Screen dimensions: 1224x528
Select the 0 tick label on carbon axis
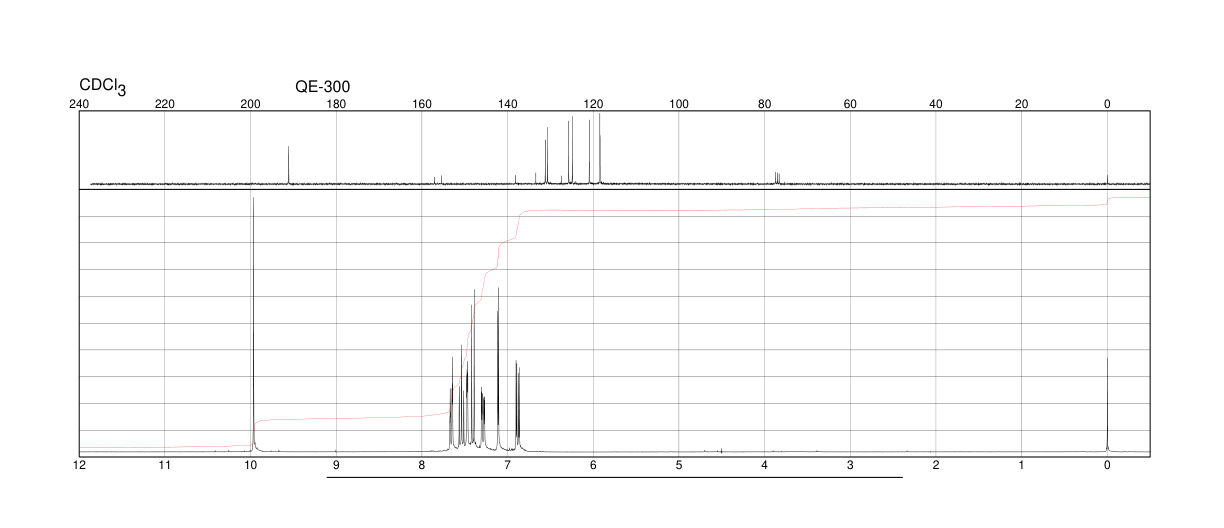pyautogui.click(x=1107, y=104)
